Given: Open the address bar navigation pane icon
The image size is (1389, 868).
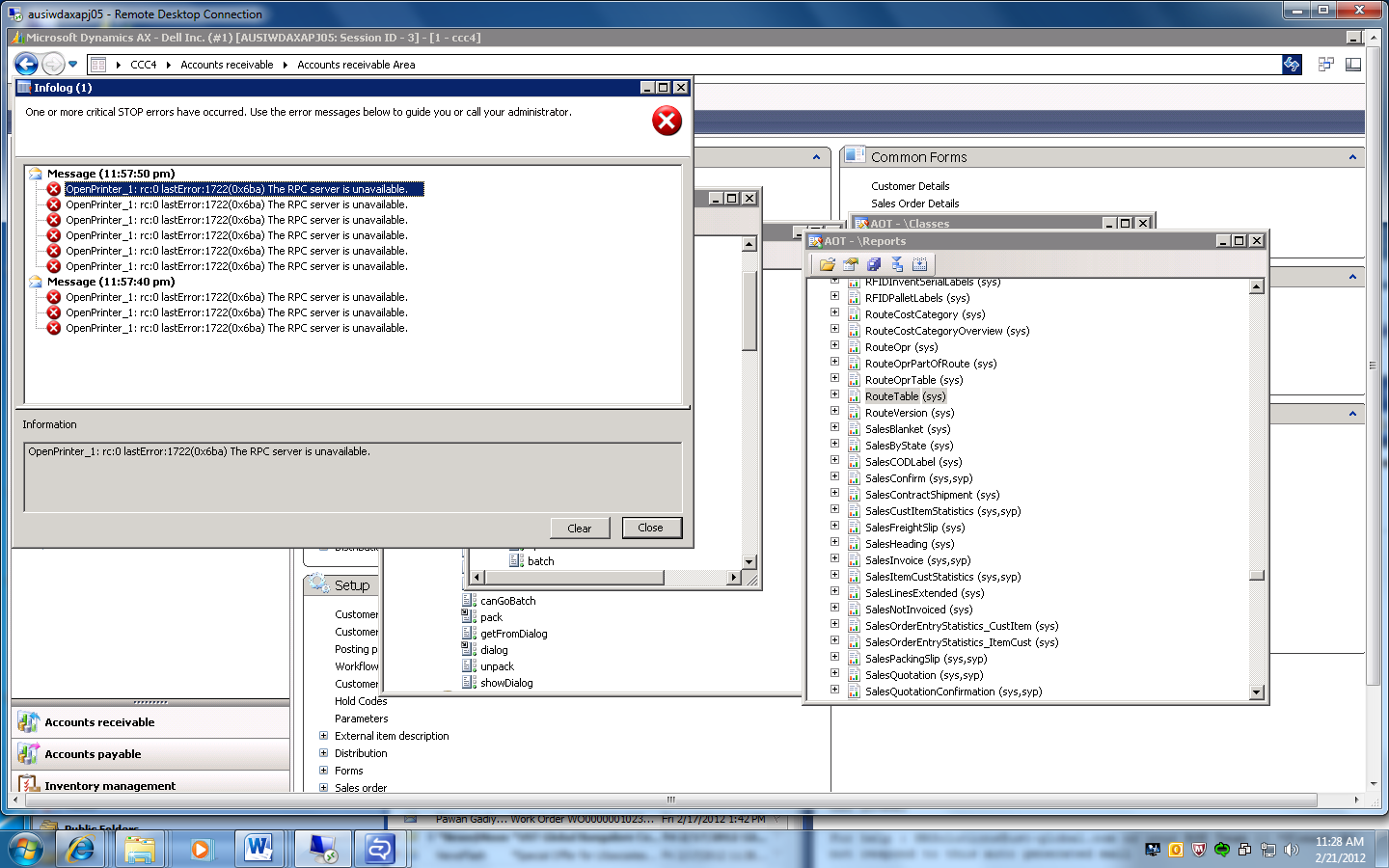Looking at the screenshot, I should [x=98, y=65].
